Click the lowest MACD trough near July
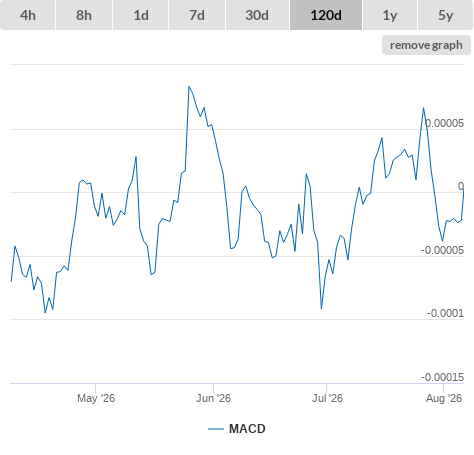The image size is (474, 455). [321, 308]
